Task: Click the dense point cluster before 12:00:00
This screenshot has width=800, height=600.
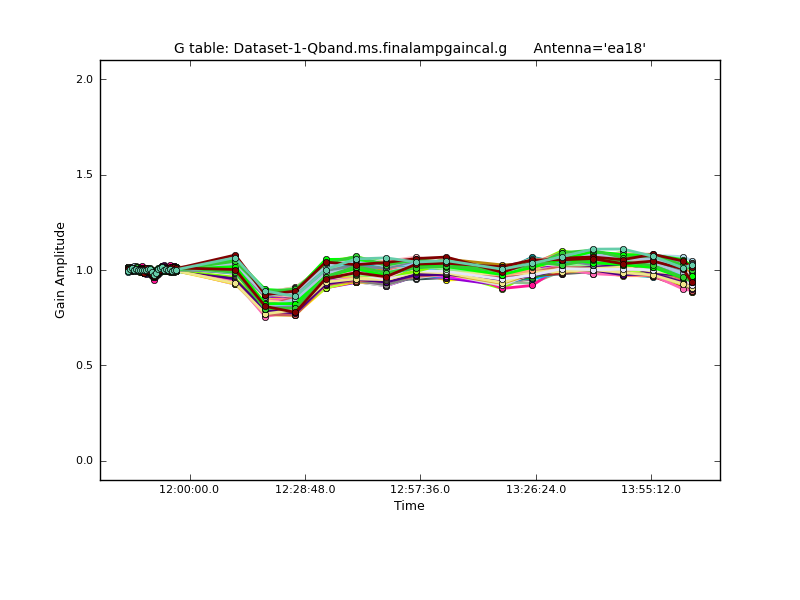Action: click(x=152, y=270)
